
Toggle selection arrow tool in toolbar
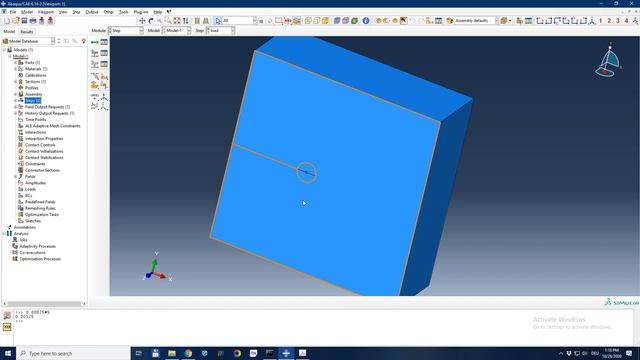click(x=218, y=20)
